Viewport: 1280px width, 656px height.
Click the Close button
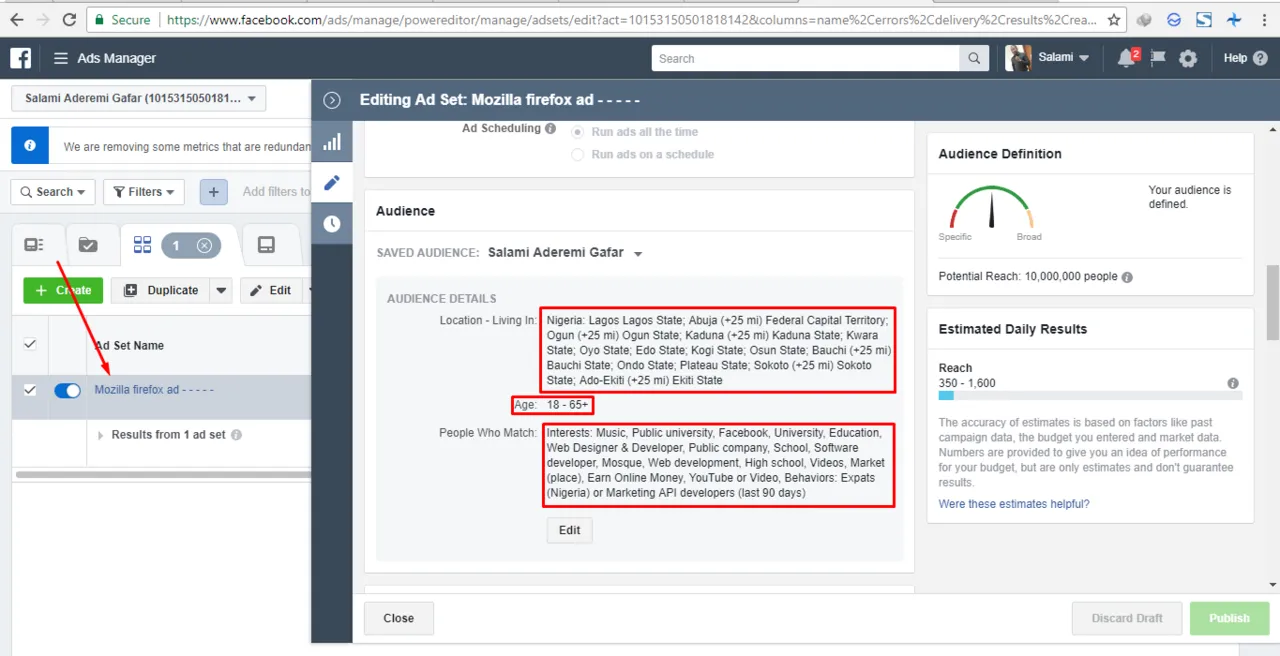click(x=398, y=618)
